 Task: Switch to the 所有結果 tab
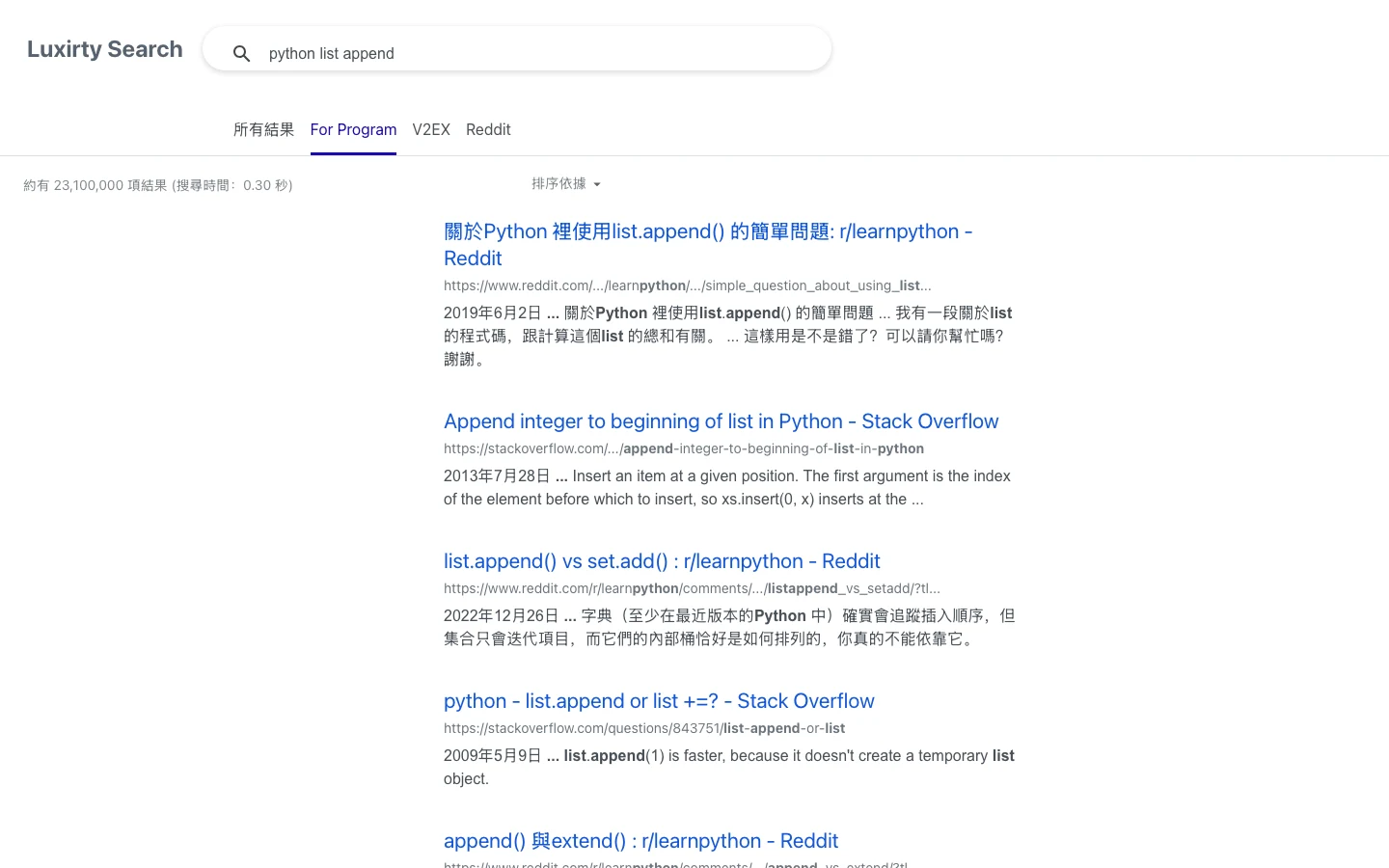tap(263, 129)
